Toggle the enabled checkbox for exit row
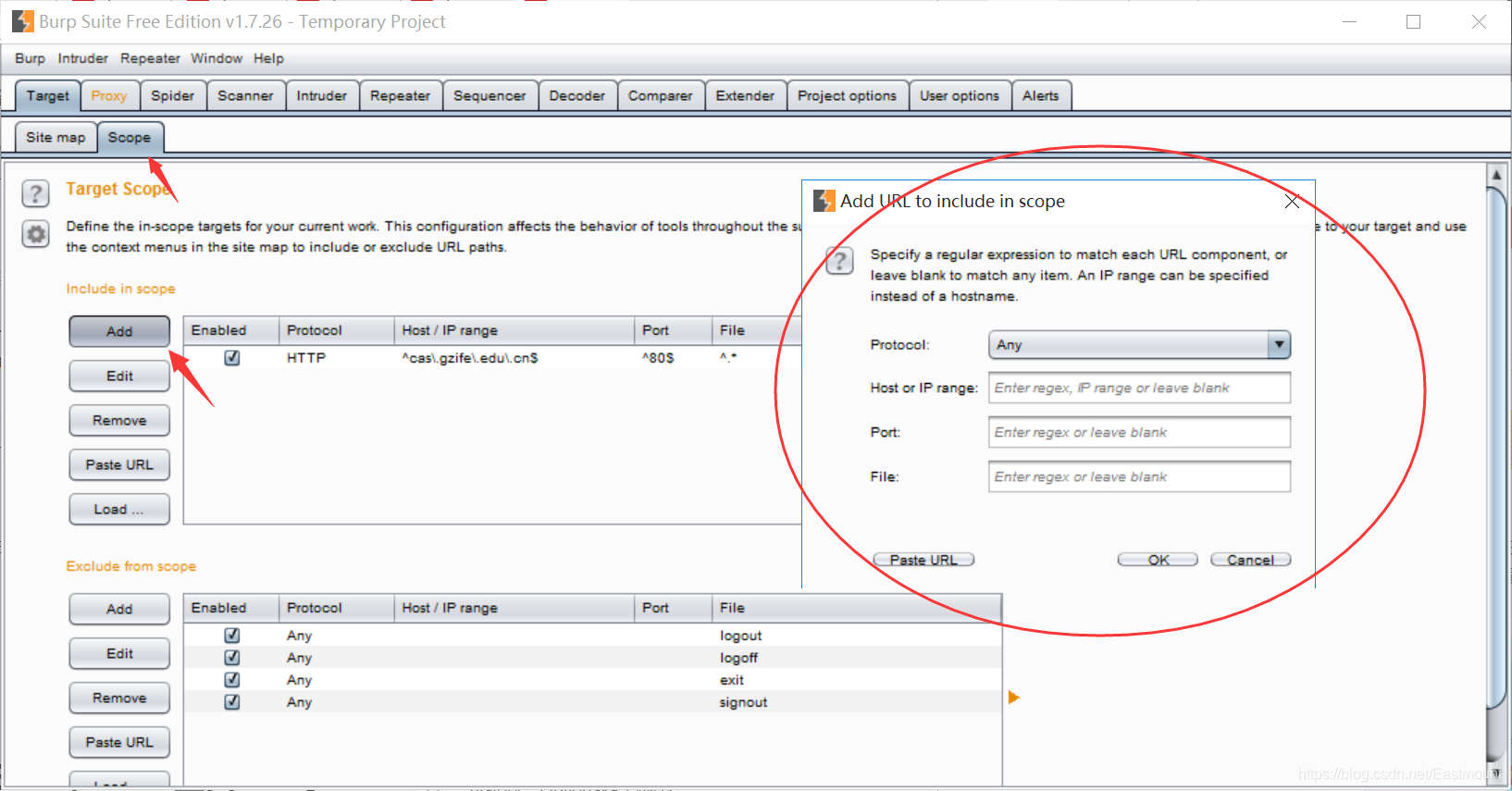 232,679
